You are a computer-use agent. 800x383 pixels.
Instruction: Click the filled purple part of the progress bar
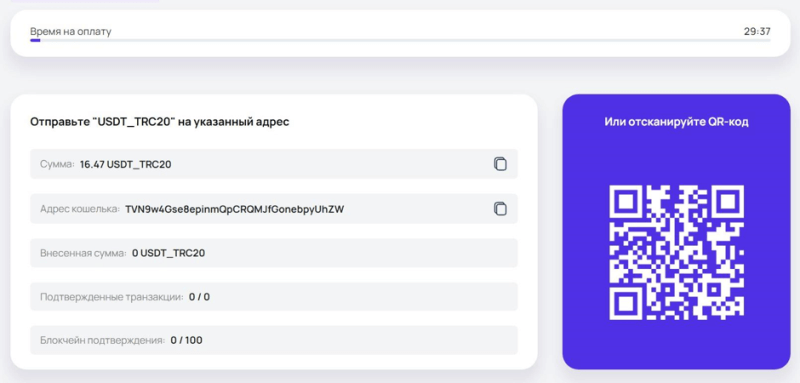click(35, 40)
